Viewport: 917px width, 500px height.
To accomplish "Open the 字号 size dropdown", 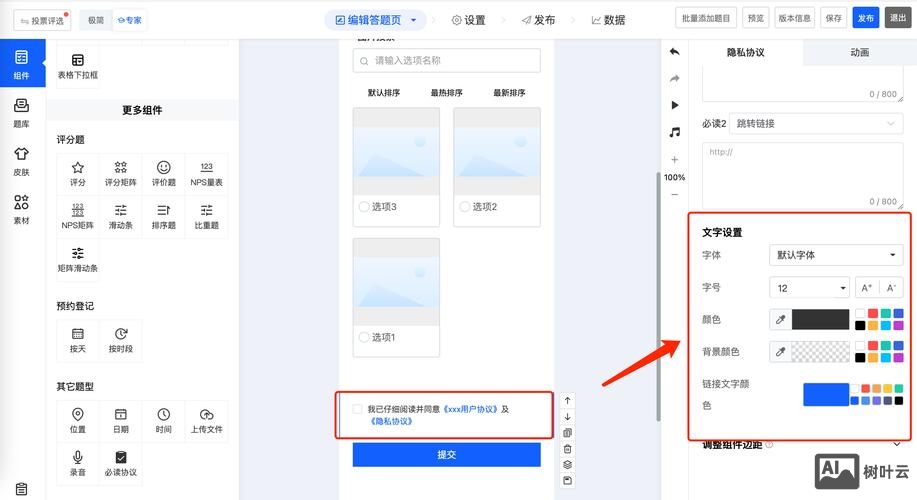I will [x=809, y=288].
